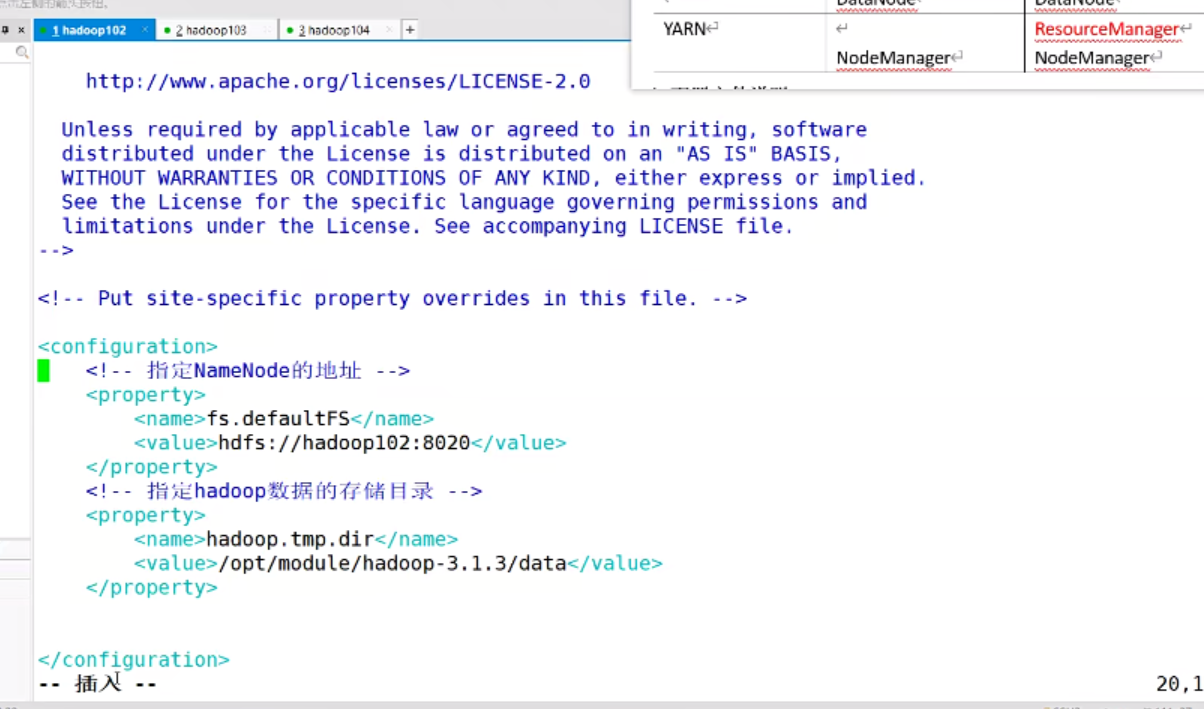This screenshot has width=1204, height=709.
Task: Click fs.defaultFS property name
Action: click(x=278, y=419)
